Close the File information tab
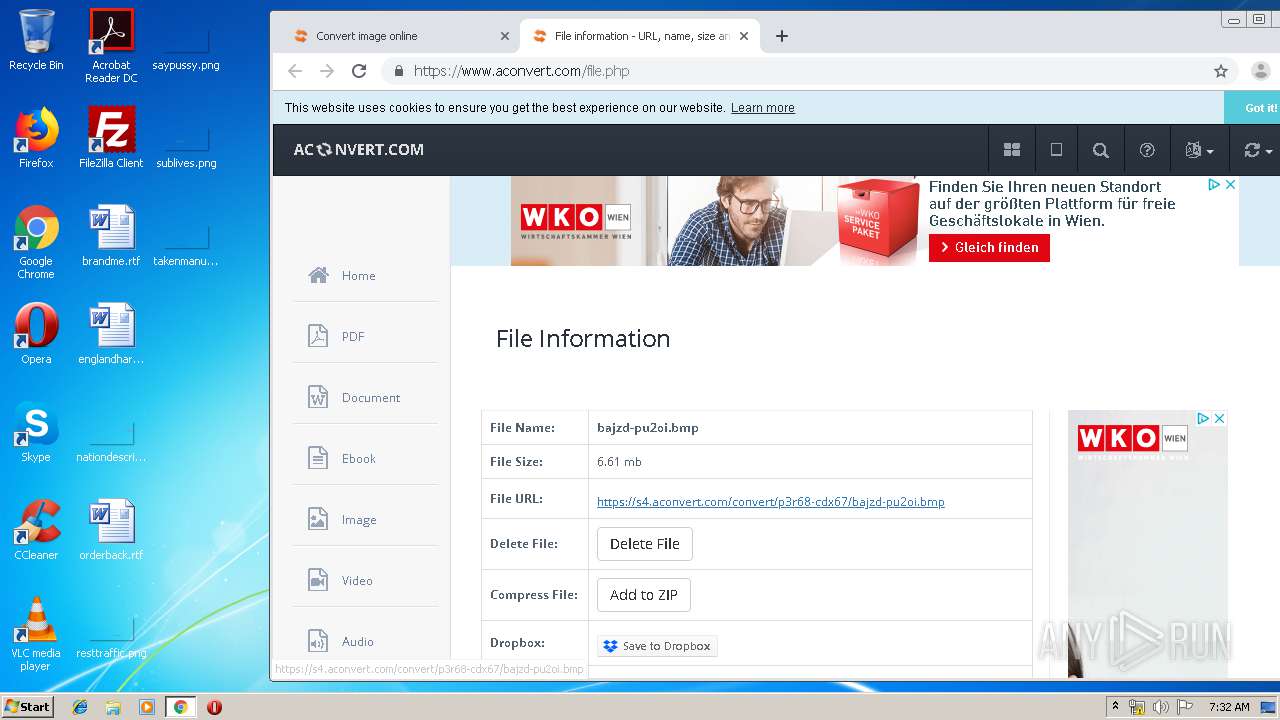Image resolution: width=1280 pixels, height=720 pixels. (743, 36)
